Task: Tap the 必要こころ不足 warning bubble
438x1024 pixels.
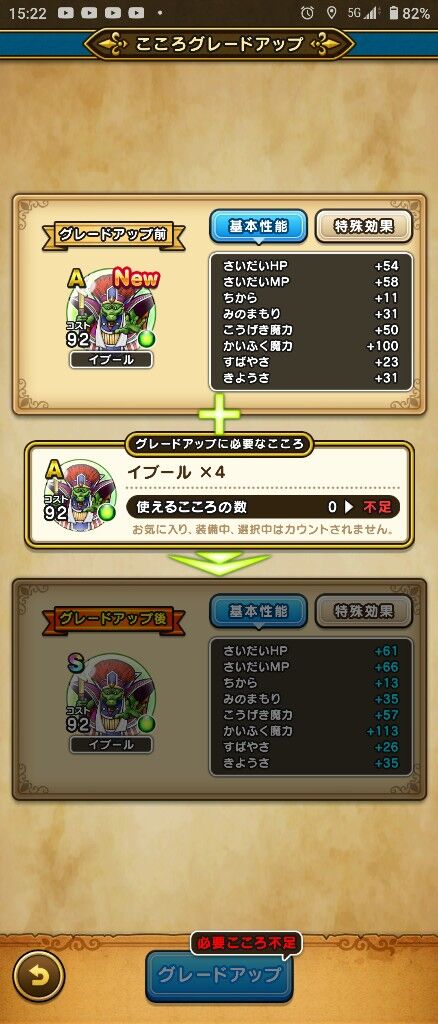Action: point(246,943)
